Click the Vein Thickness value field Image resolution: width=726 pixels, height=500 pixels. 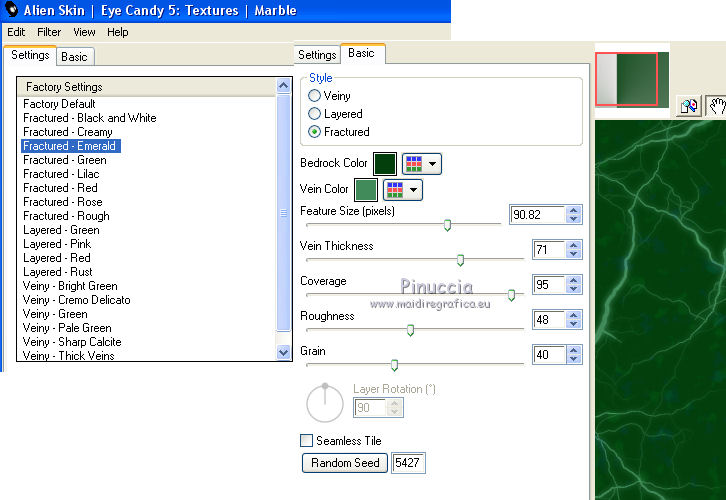(549, 250)
